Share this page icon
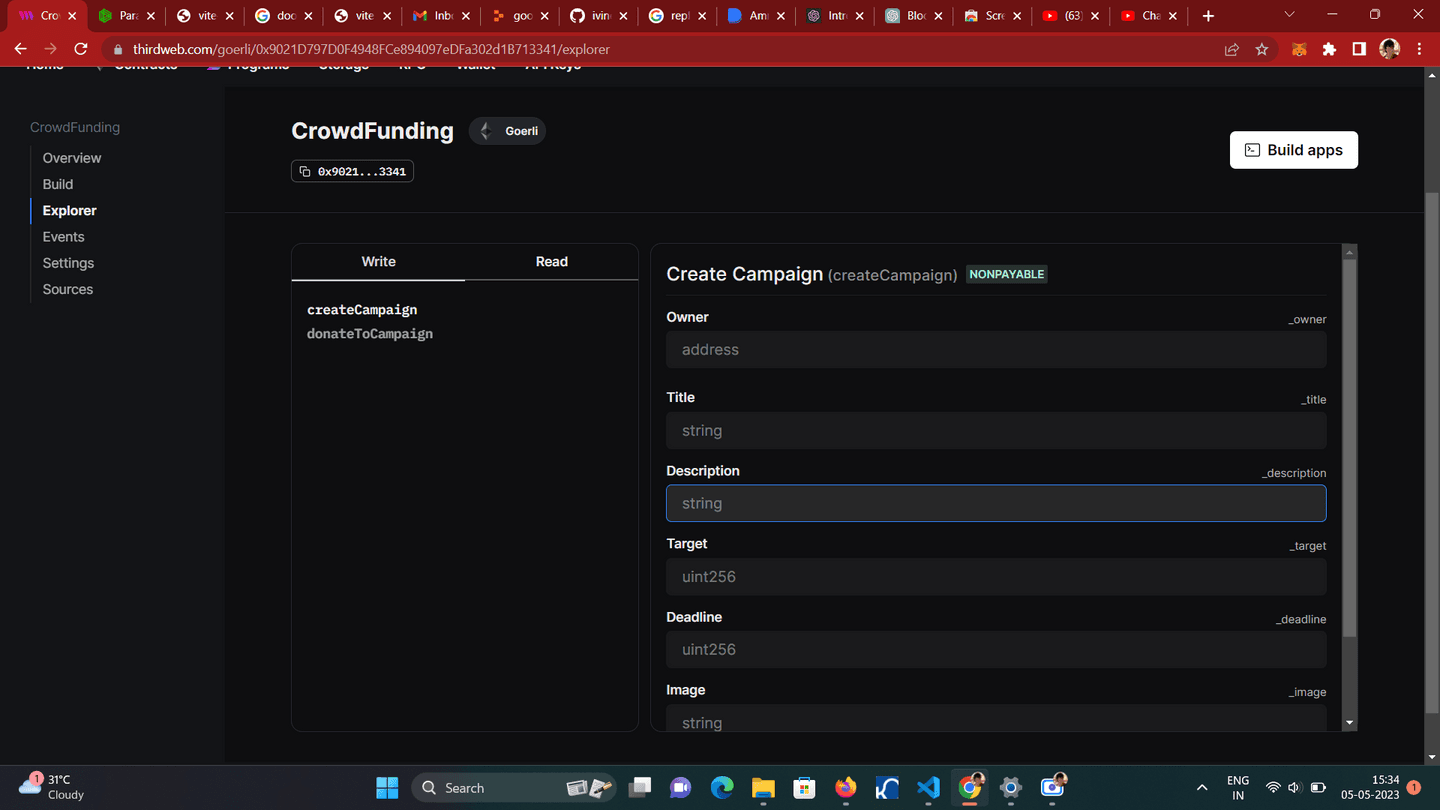This screenshot has width=1440, height=810. coord(1232,49)
